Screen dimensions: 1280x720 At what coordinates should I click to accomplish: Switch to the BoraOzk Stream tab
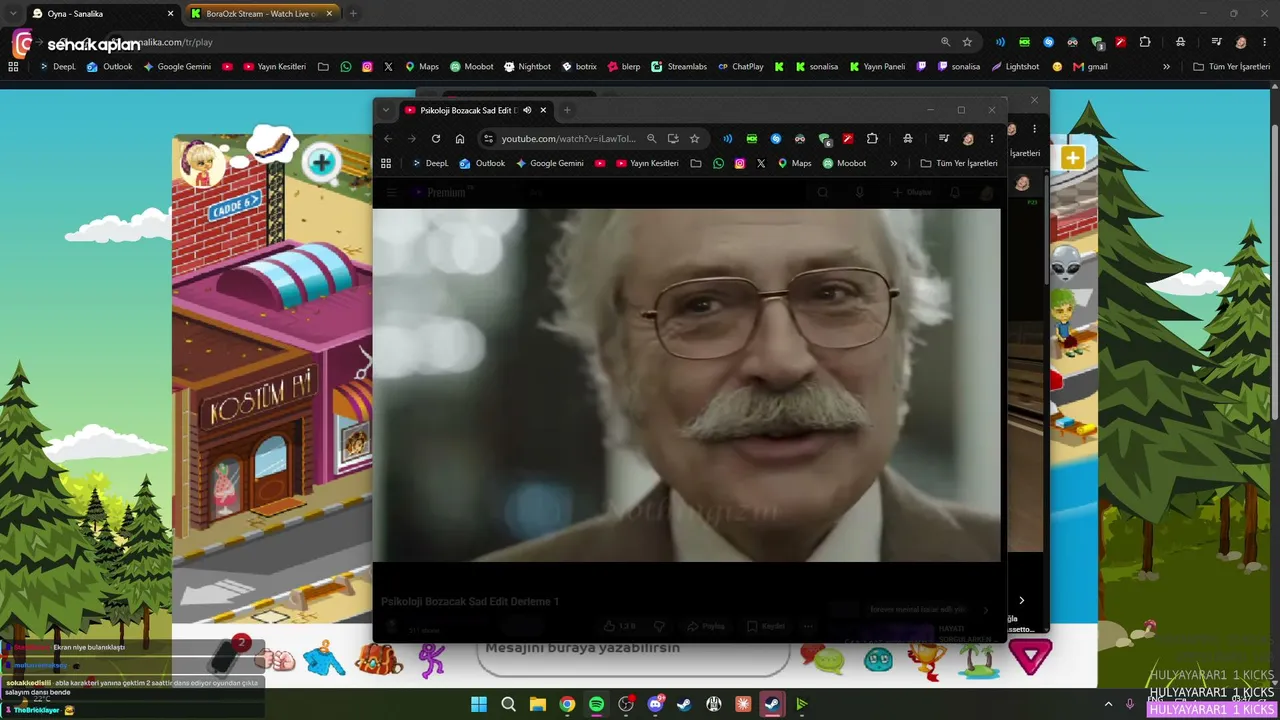[x=261, y=14]
